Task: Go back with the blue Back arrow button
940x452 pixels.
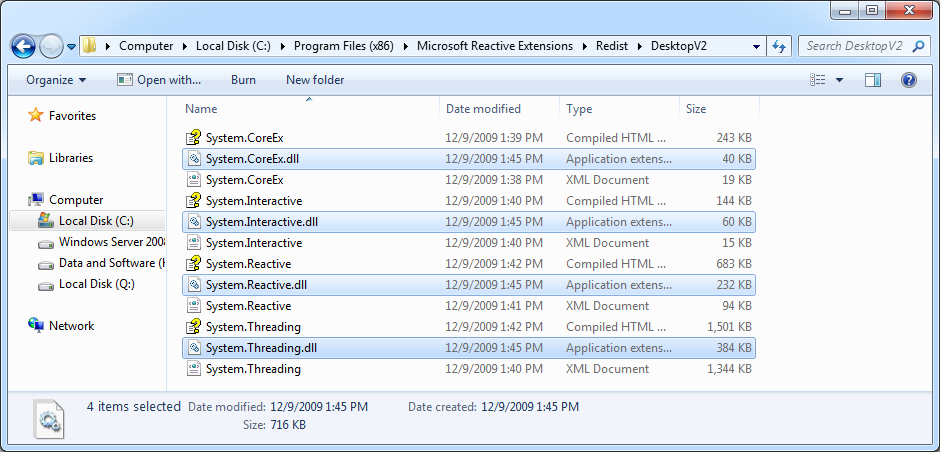Action: (23, 46)
